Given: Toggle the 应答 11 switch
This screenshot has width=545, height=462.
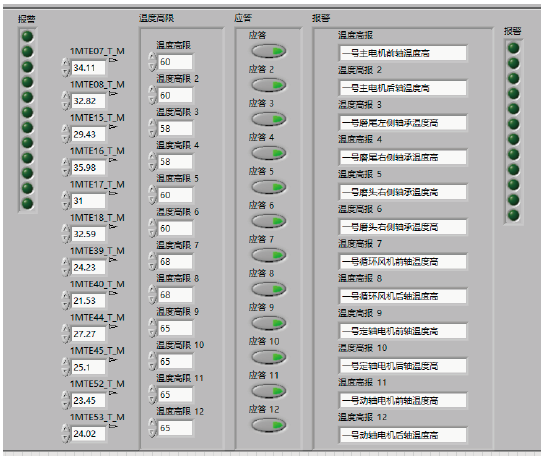Looking at the screenshot, I should pos(269,391).
